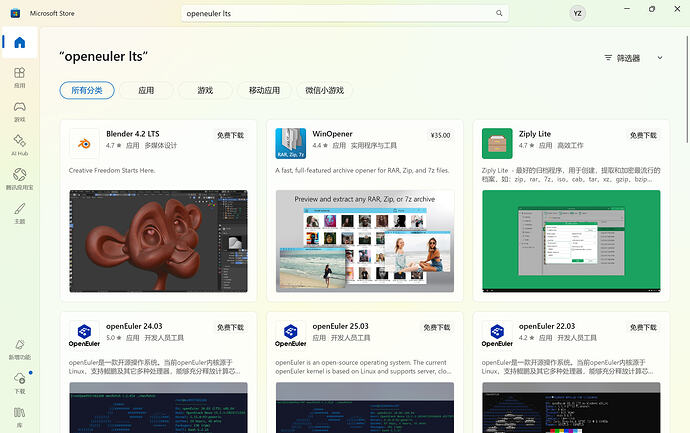Click free download for Ziply Lite

coord(643,136)
